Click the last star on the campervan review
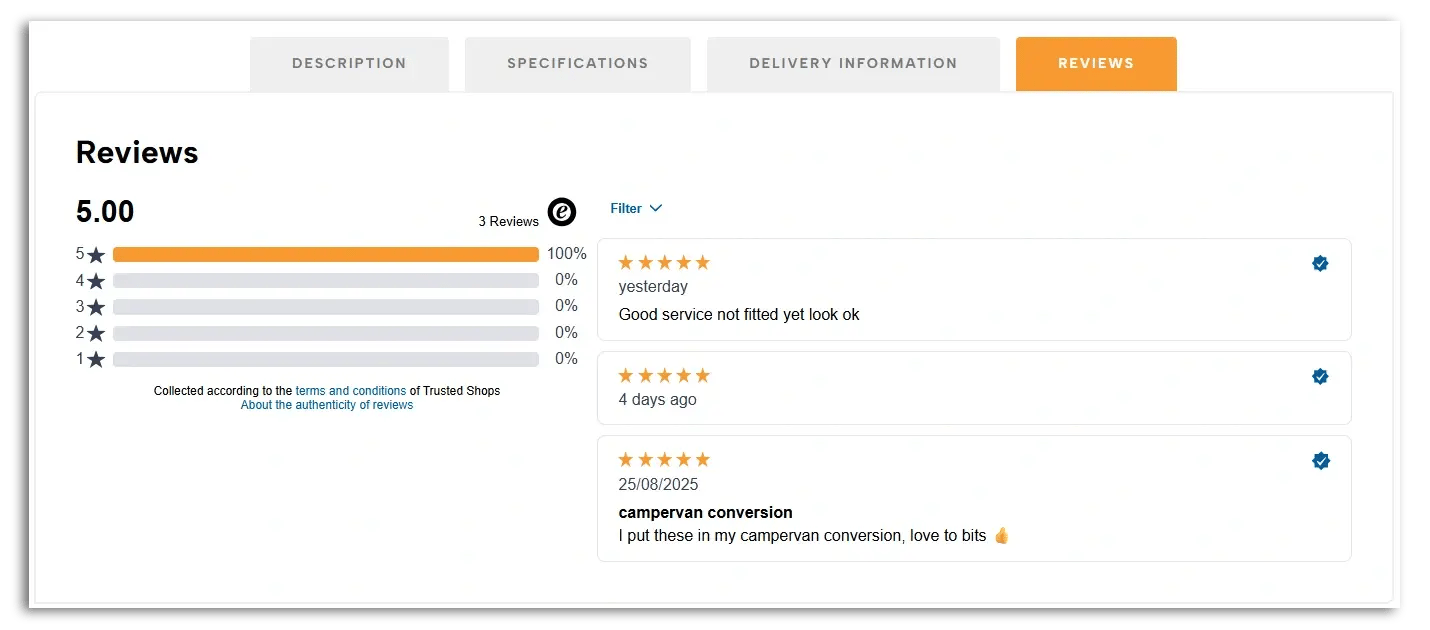 pyautogui.click(x=703, y=458)
